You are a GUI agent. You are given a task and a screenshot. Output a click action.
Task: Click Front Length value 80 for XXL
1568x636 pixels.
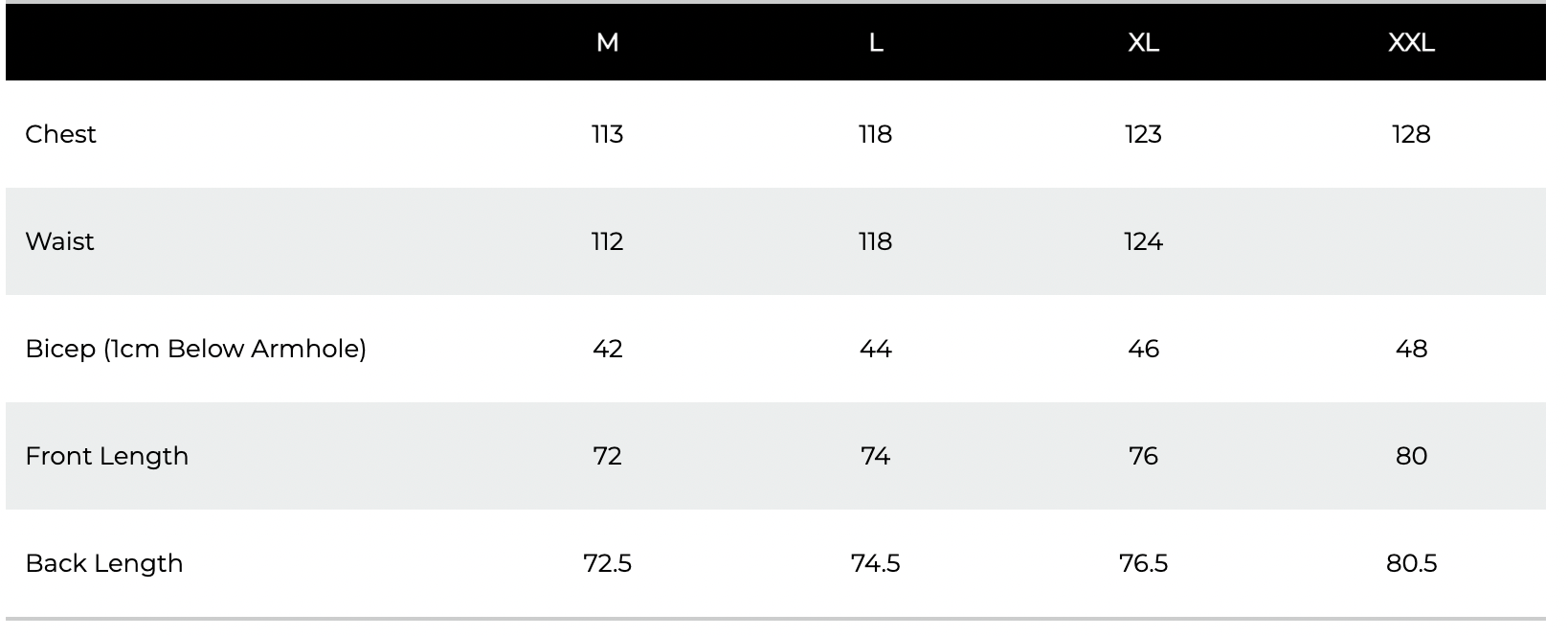1412,456
